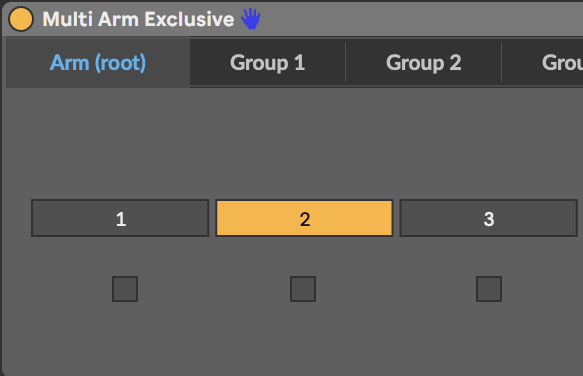This screenshot has width=583, height=376.
Task: Check the box under button 1
Action: pos(125,289)
